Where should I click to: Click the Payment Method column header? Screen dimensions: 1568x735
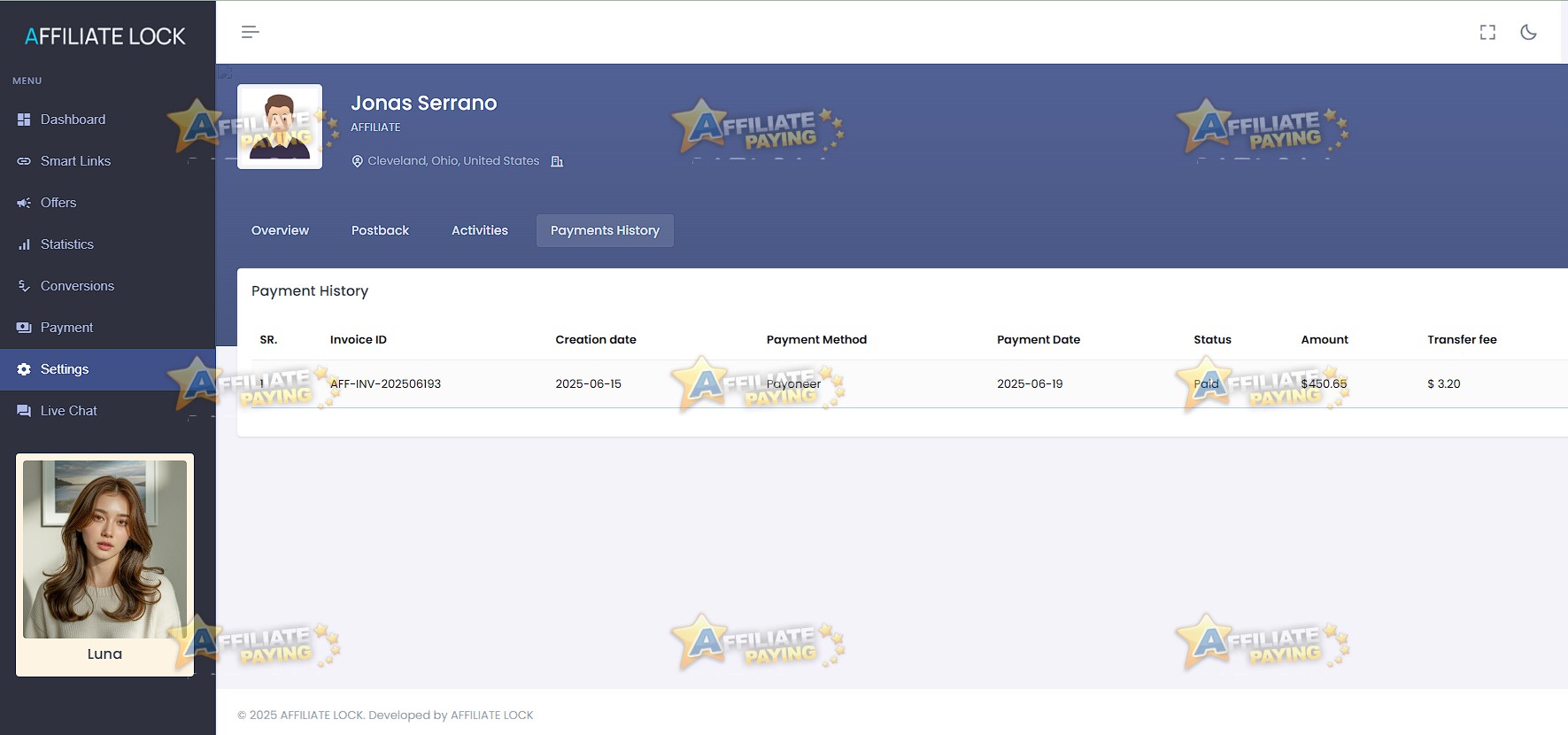click(816, 339)
